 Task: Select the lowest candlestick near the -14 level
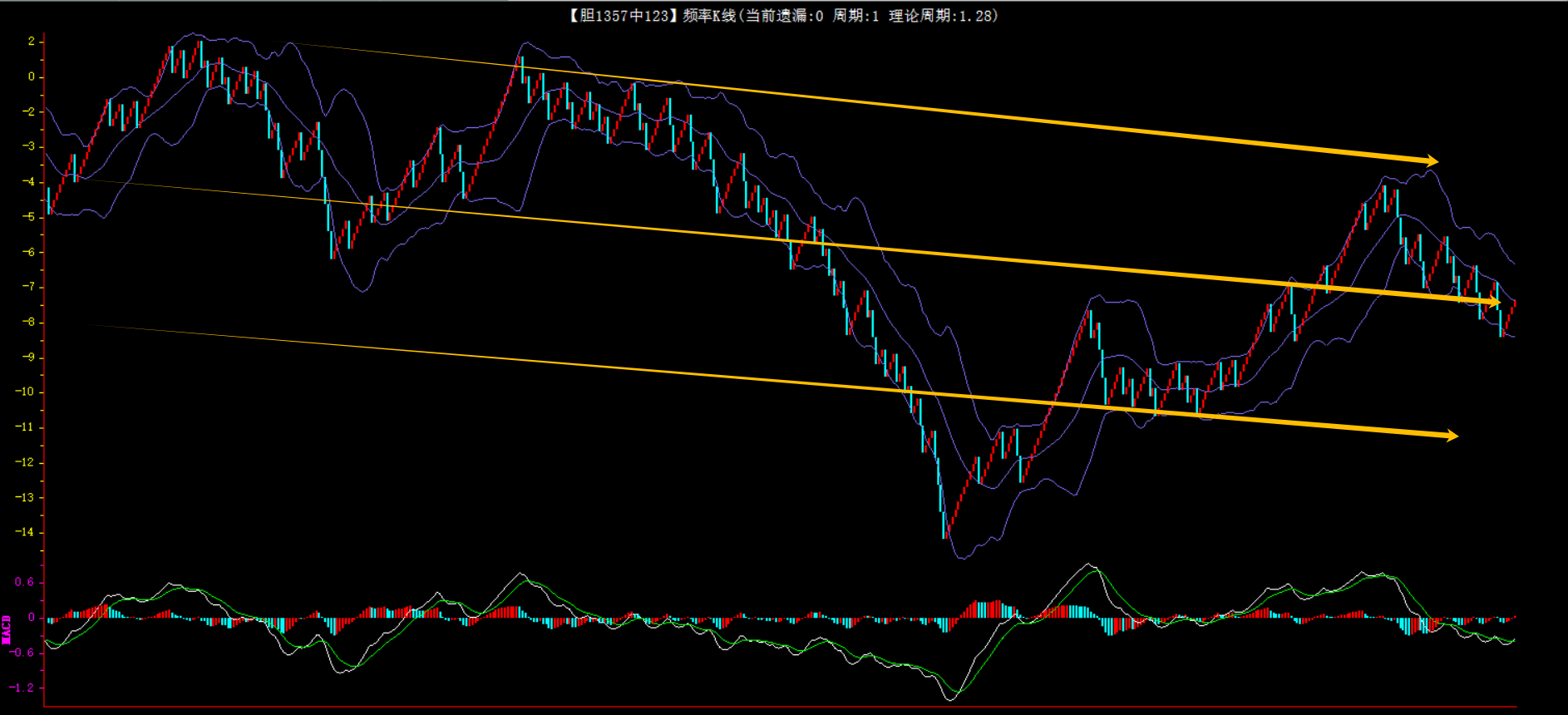click(945, 522)
